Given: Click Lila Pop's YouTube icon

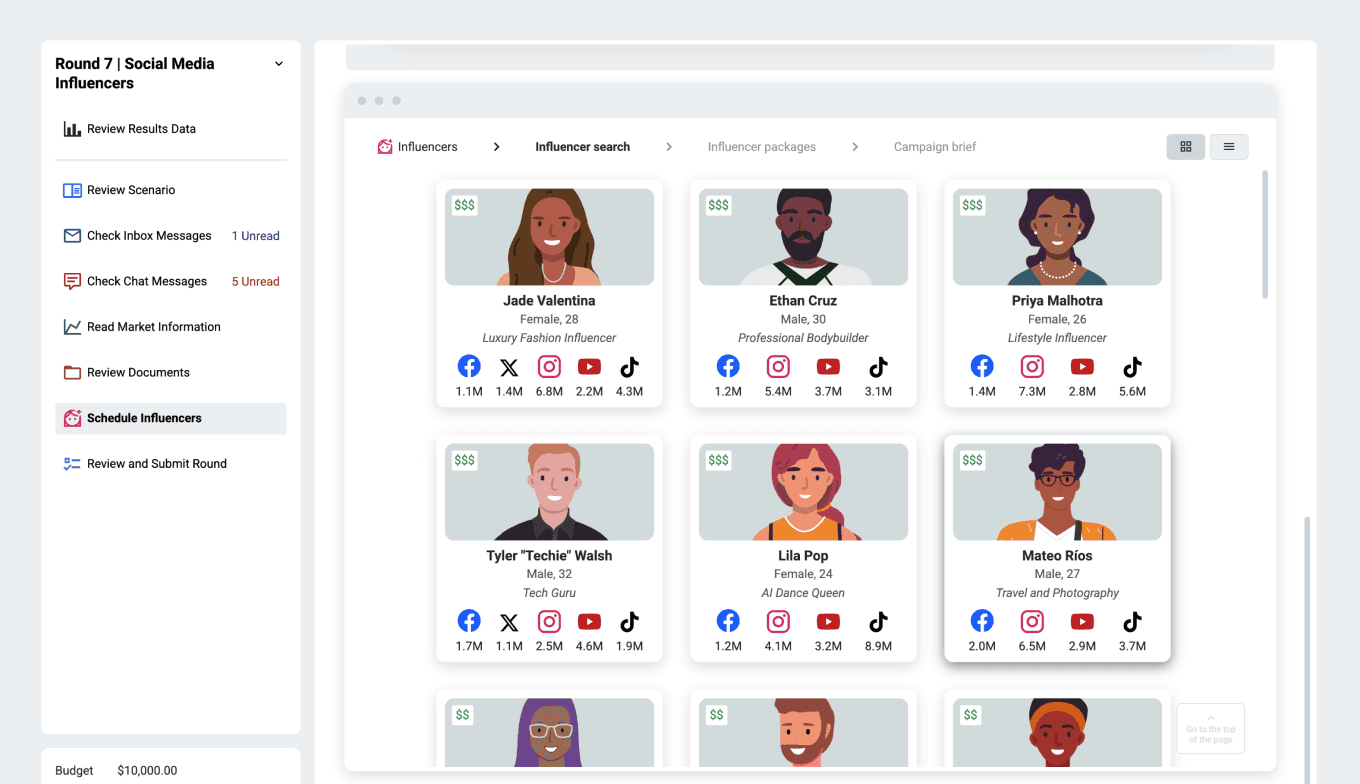Looking at the screenshot, I should (828, 622).
